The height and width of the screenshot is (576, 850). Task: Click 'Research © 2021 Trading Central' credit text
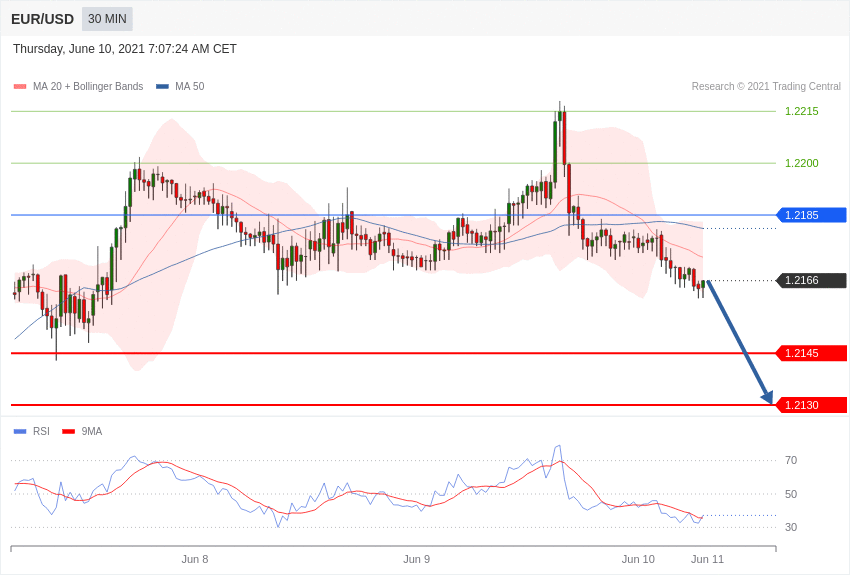pos(766,87)
